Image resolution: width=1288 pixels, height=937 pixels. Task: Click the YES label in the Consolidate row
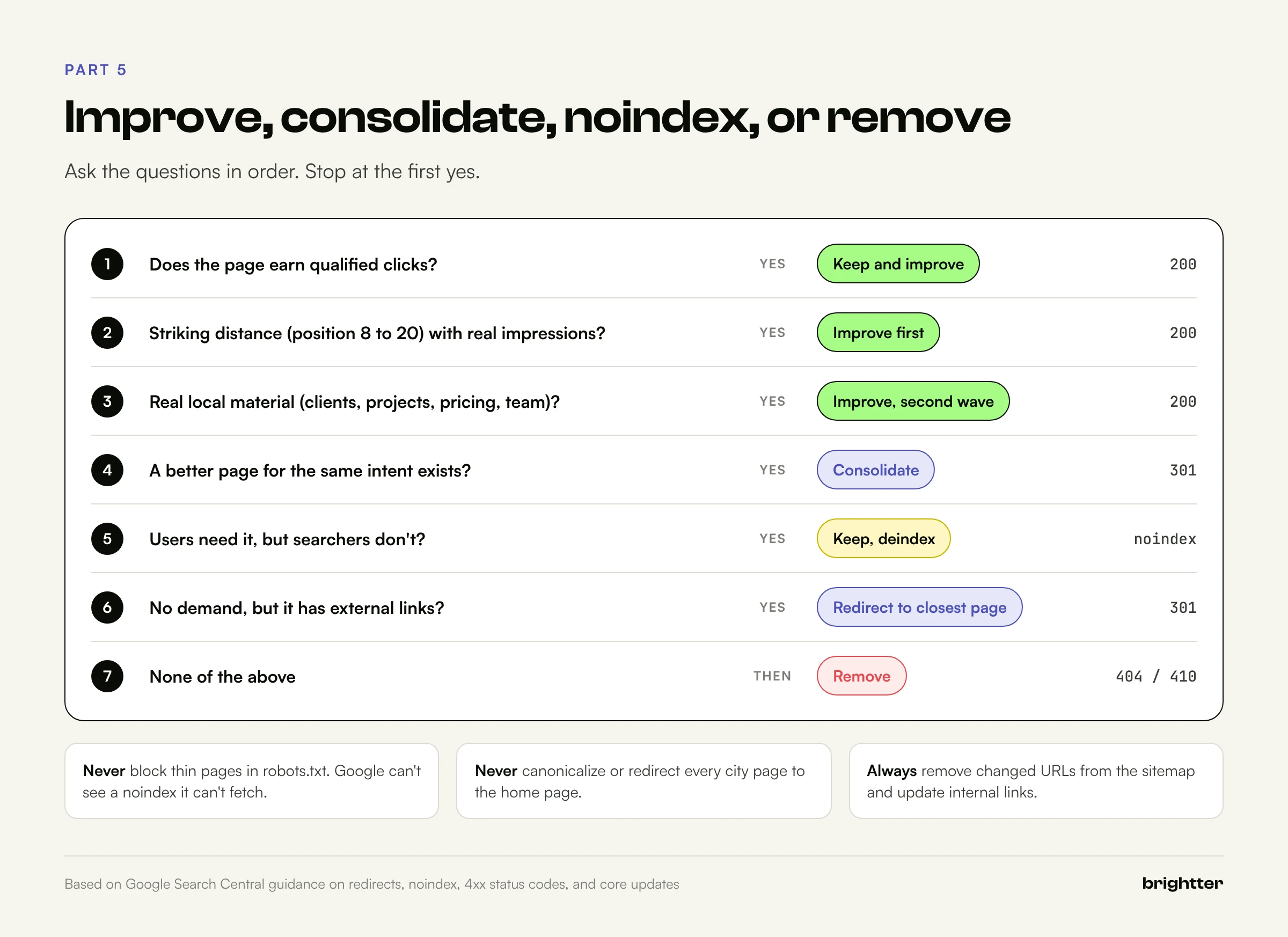772,470
